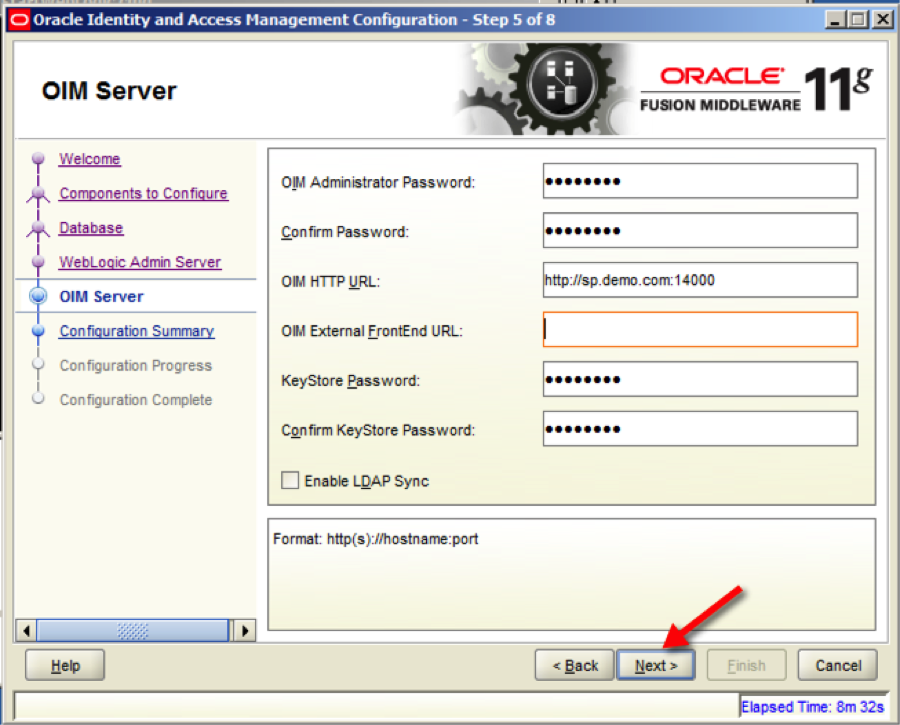Click the OIM External FrontEnd URL field

tap(699, 330)
